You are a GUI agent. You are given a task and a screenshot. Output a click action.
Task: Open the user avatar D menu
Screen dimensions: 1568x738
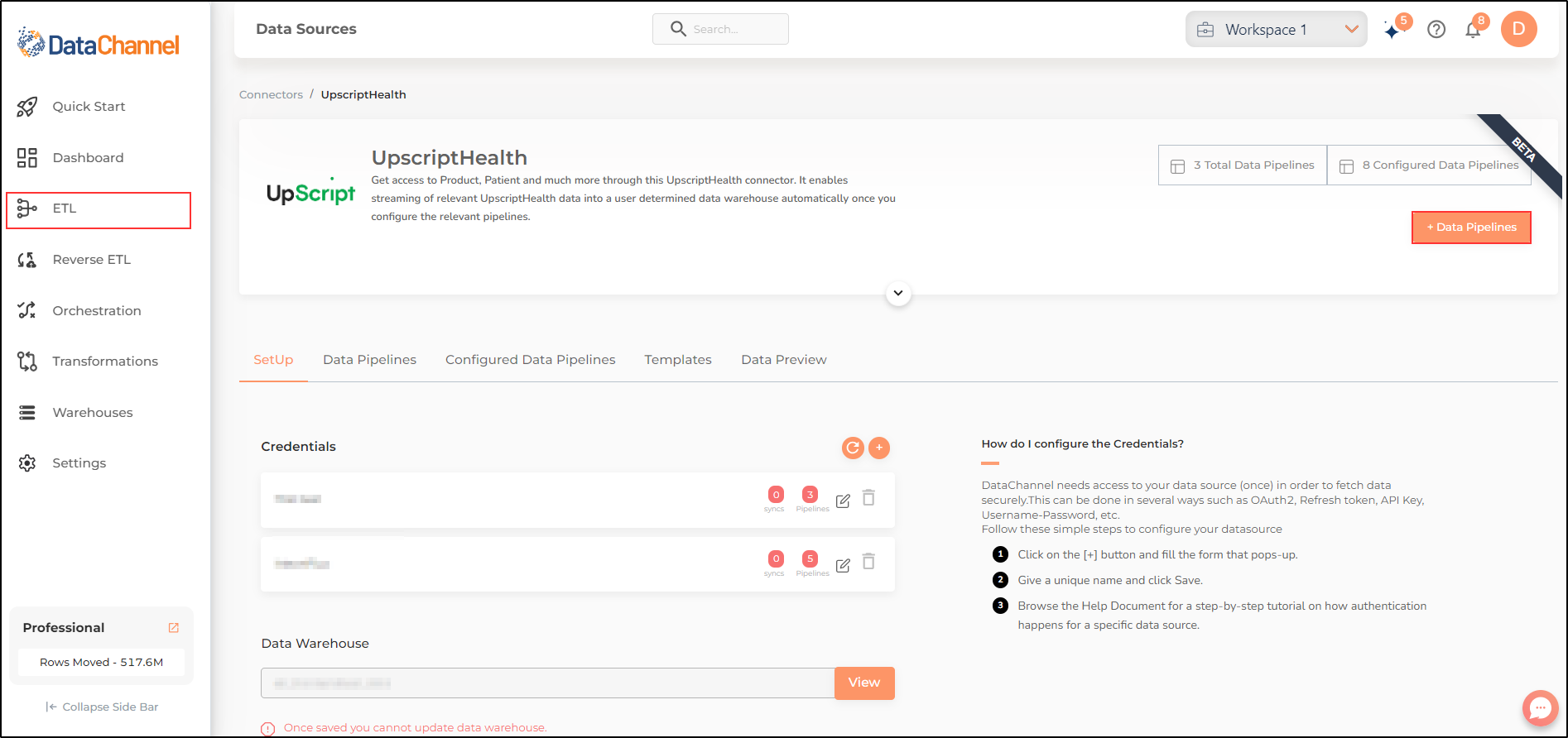point(1519,29)
